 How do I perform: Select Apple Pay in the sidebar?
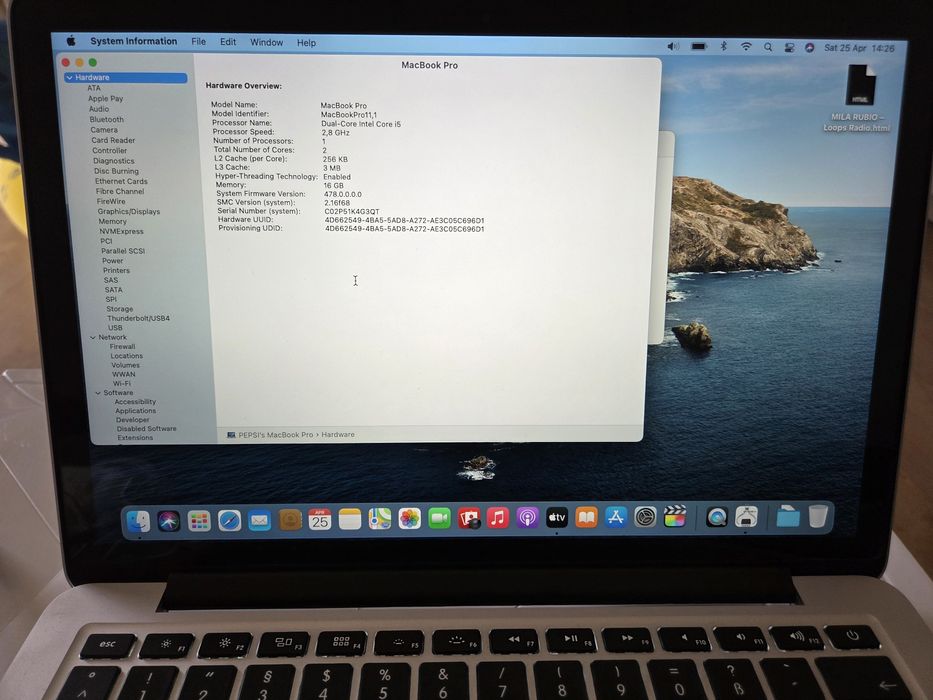105,99
